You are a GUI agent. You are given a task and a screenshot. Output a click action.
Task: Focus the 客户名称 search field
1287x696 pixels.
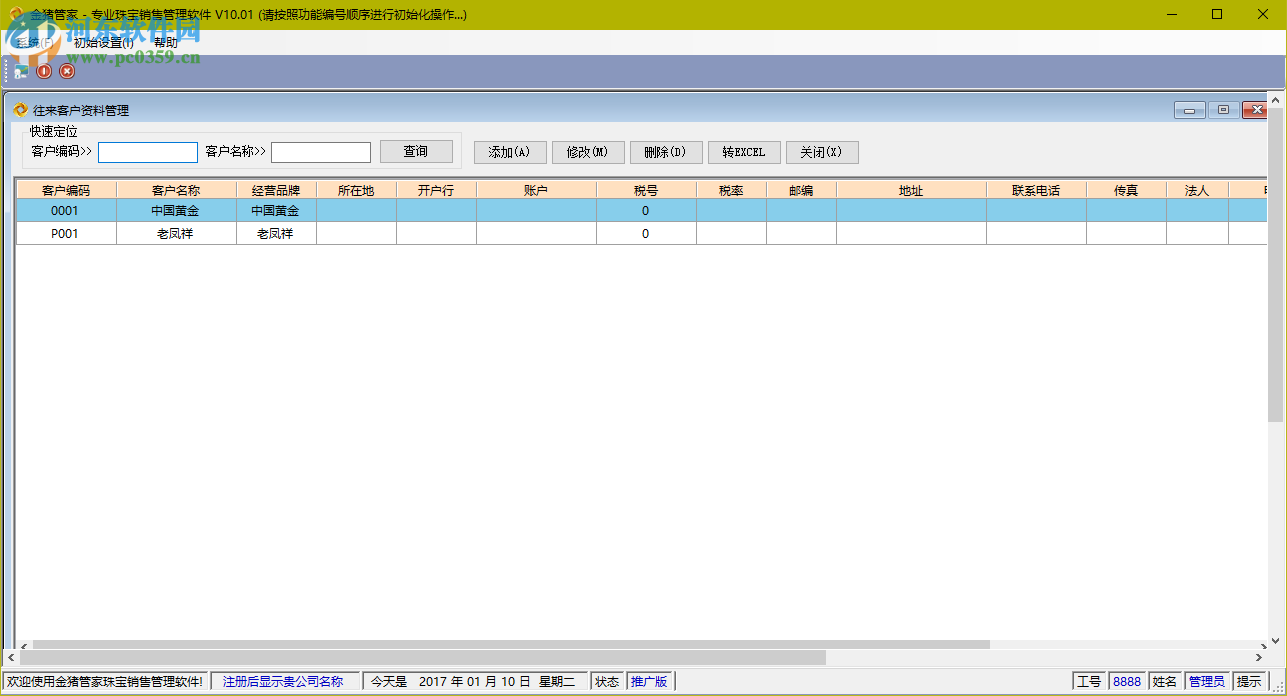[x=321, y=152]
